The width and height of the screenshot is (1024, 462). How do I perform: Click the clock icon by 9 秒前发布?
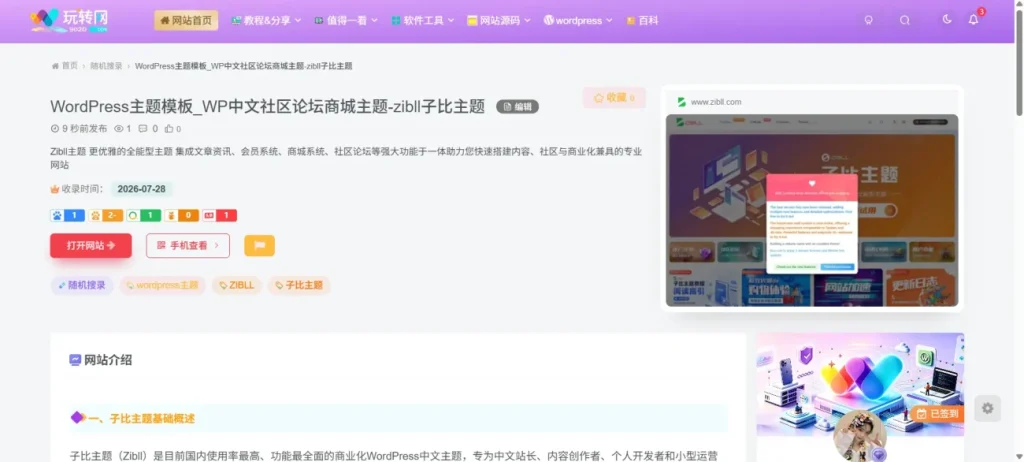tap(55, 129)
